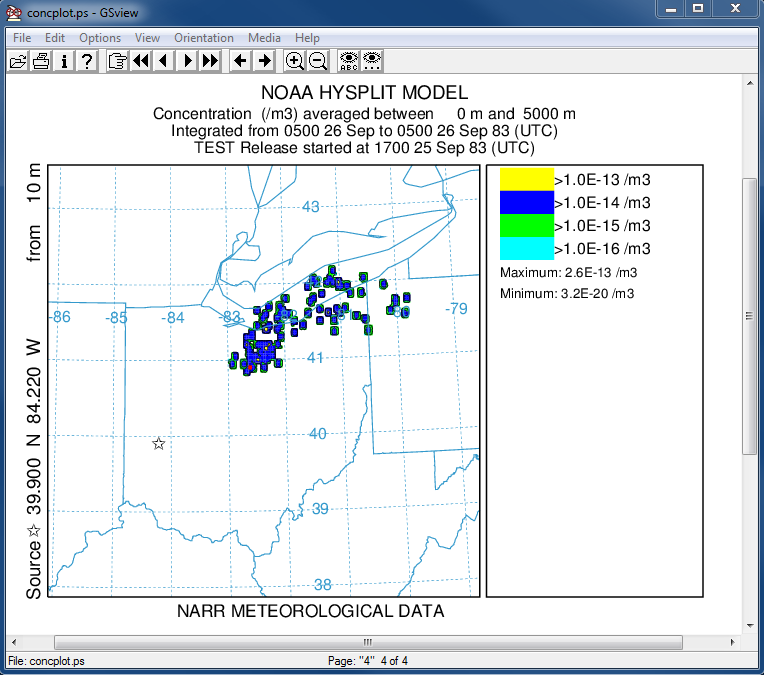Click the Go forward right-arrow icon

coord(264,61)
